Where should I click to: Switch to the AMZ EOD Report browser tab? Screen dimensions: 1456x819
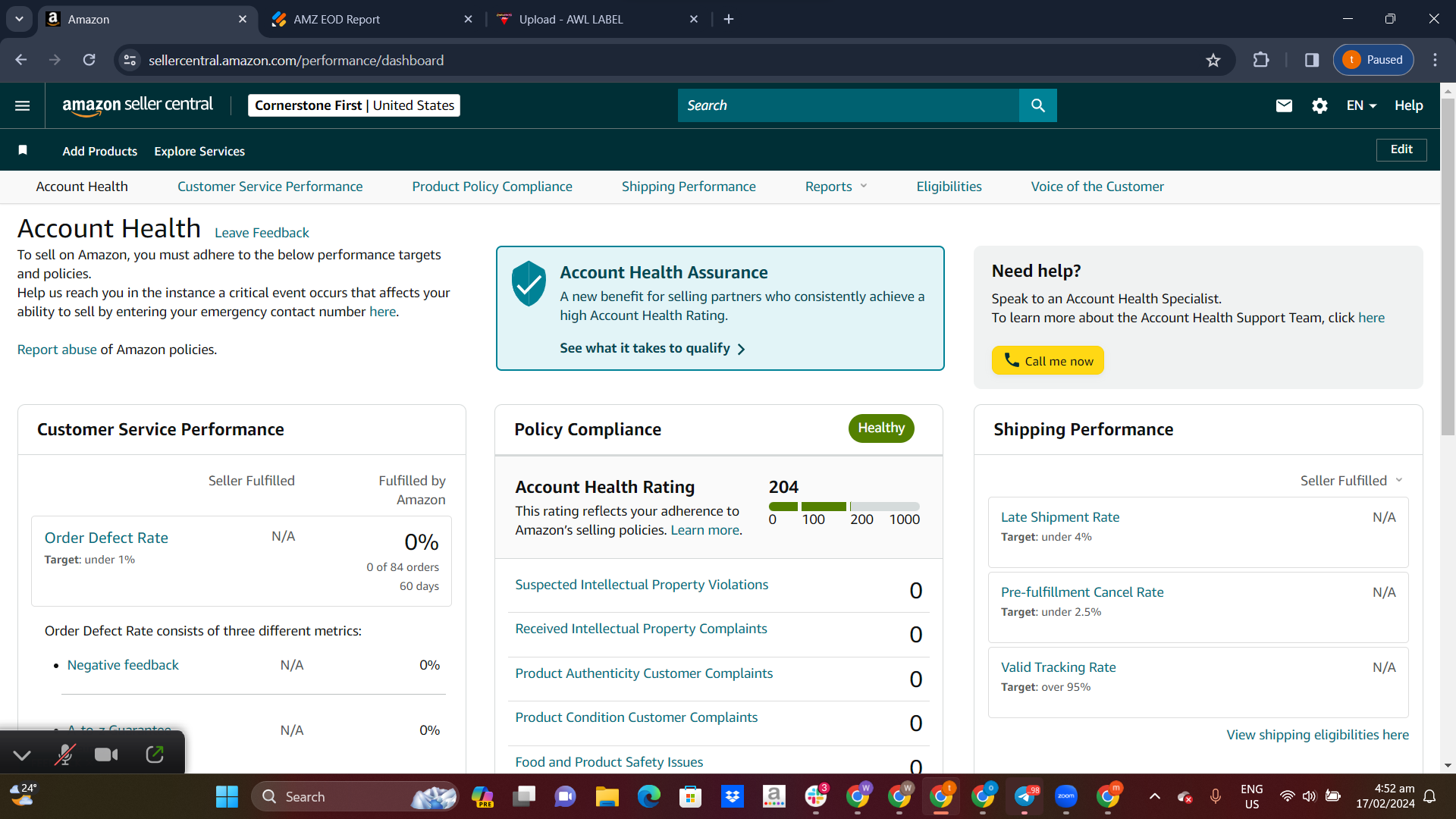tap(372, 19)
